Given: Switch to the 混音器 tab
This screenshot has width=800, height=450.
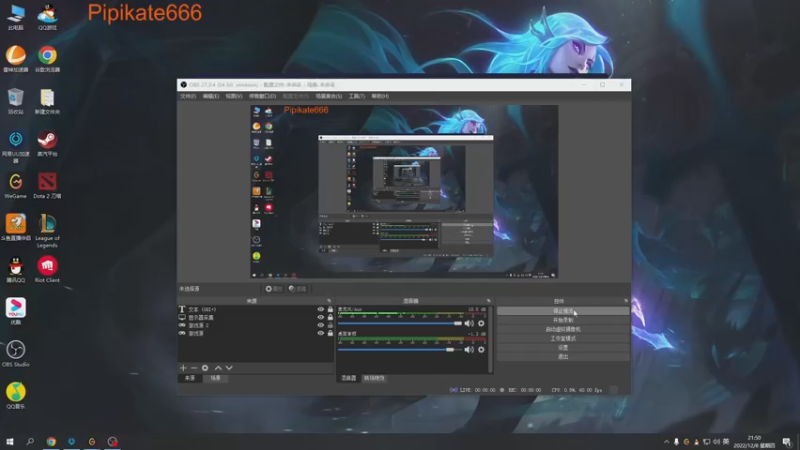Looking at the screenshot, I should point(348,378).
